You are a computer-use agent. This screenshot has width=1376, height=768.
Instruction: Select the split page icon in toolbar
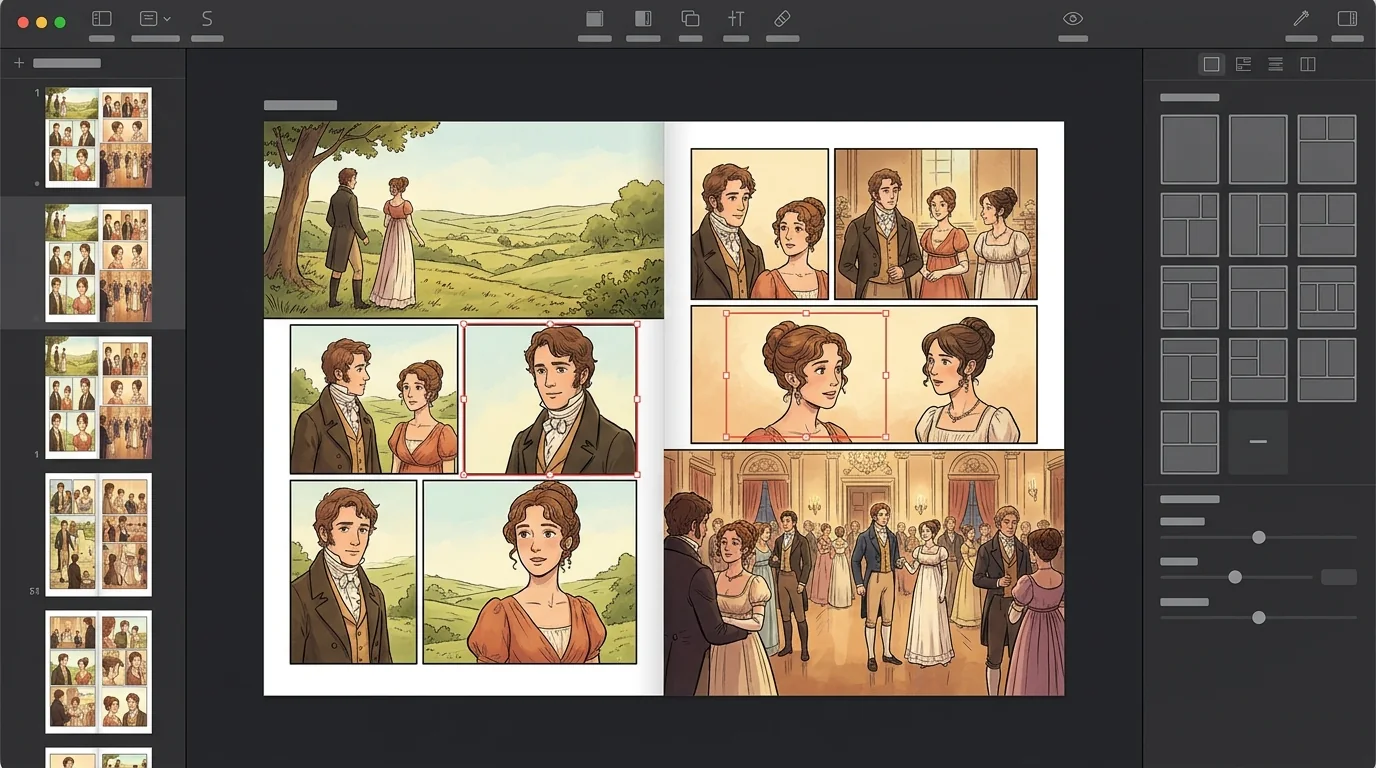coord(643,18)
